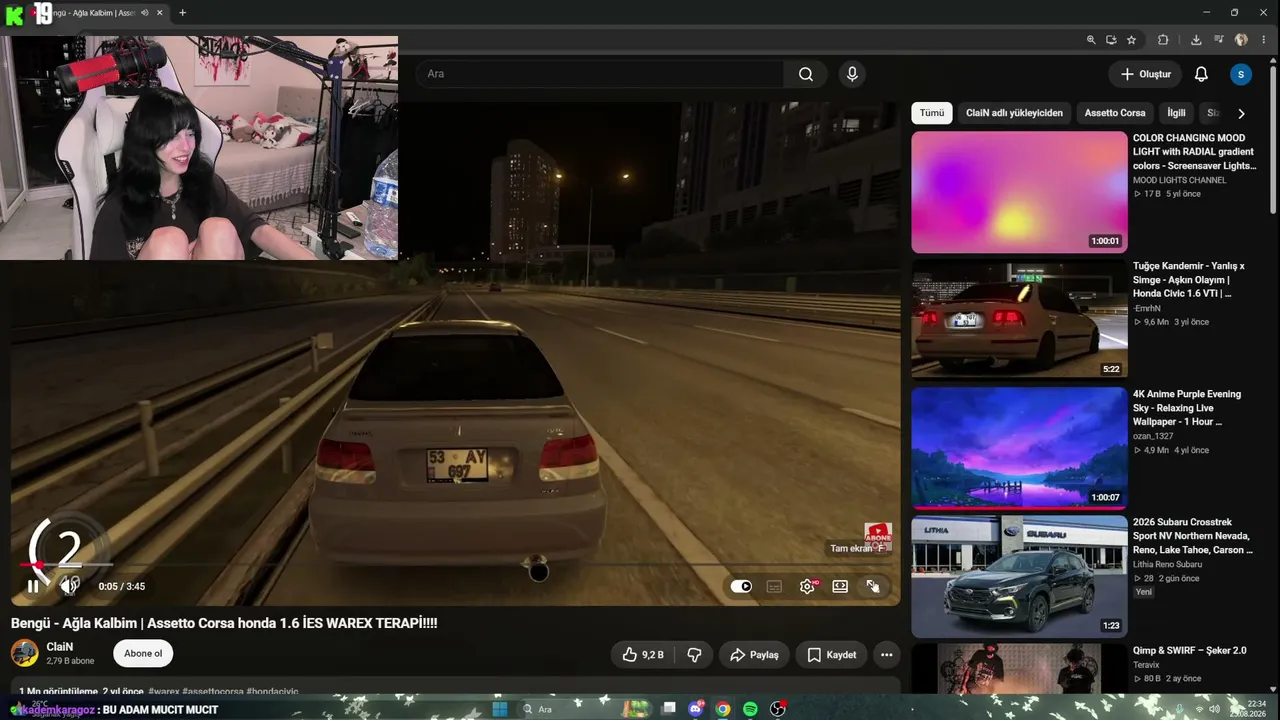
Task: Like the video with thumbs up
Action: [643, 655]
